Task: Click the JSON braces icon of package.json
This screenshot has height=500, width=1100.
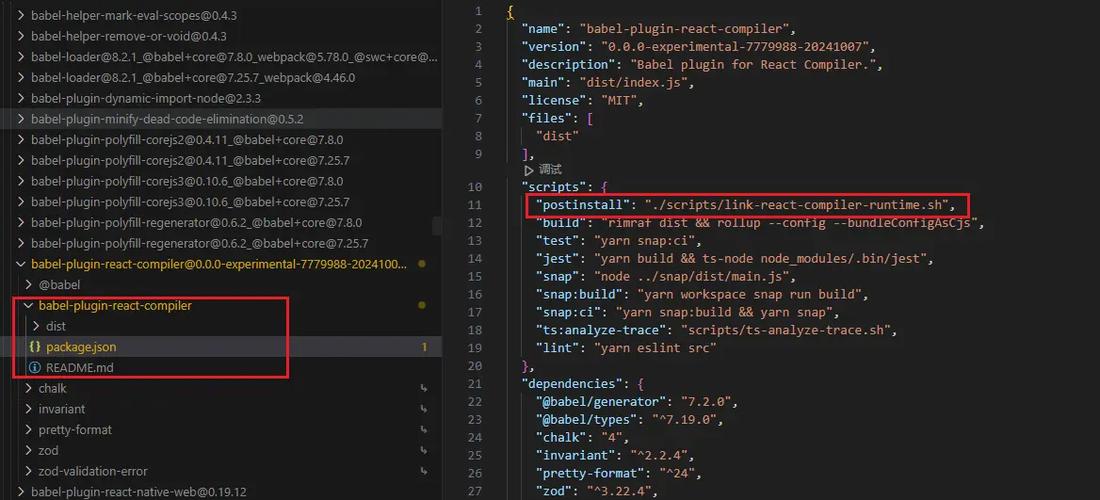Action: click(34, 347)
